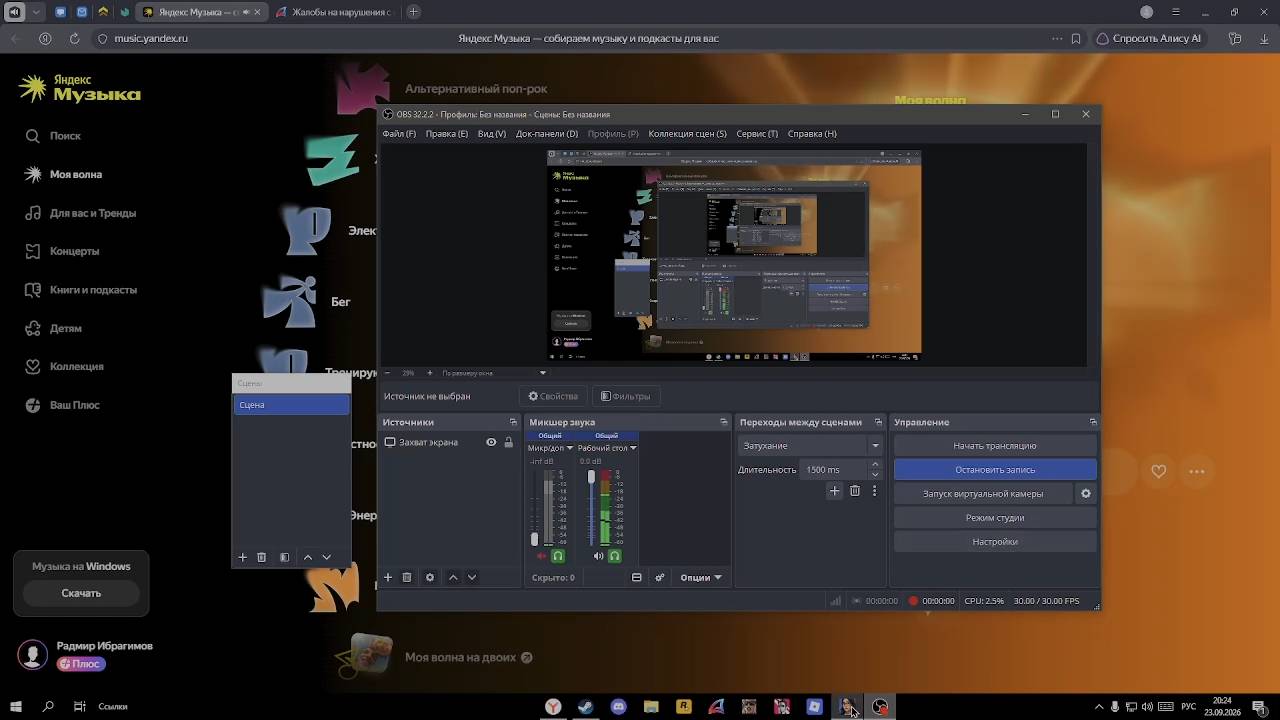
Task: Open the Файл menu in OBS
Action: click(x=399, y=134)
